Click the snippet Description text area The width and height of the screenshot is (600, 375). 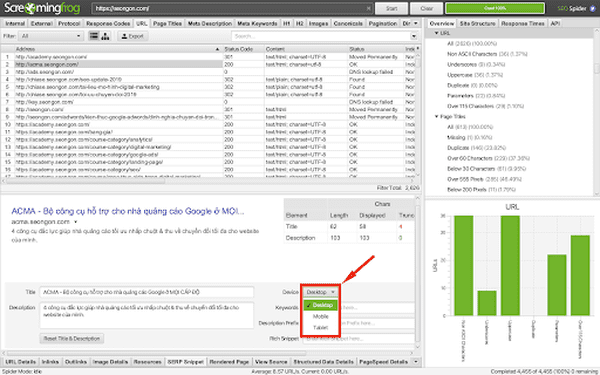click(147, 315)
